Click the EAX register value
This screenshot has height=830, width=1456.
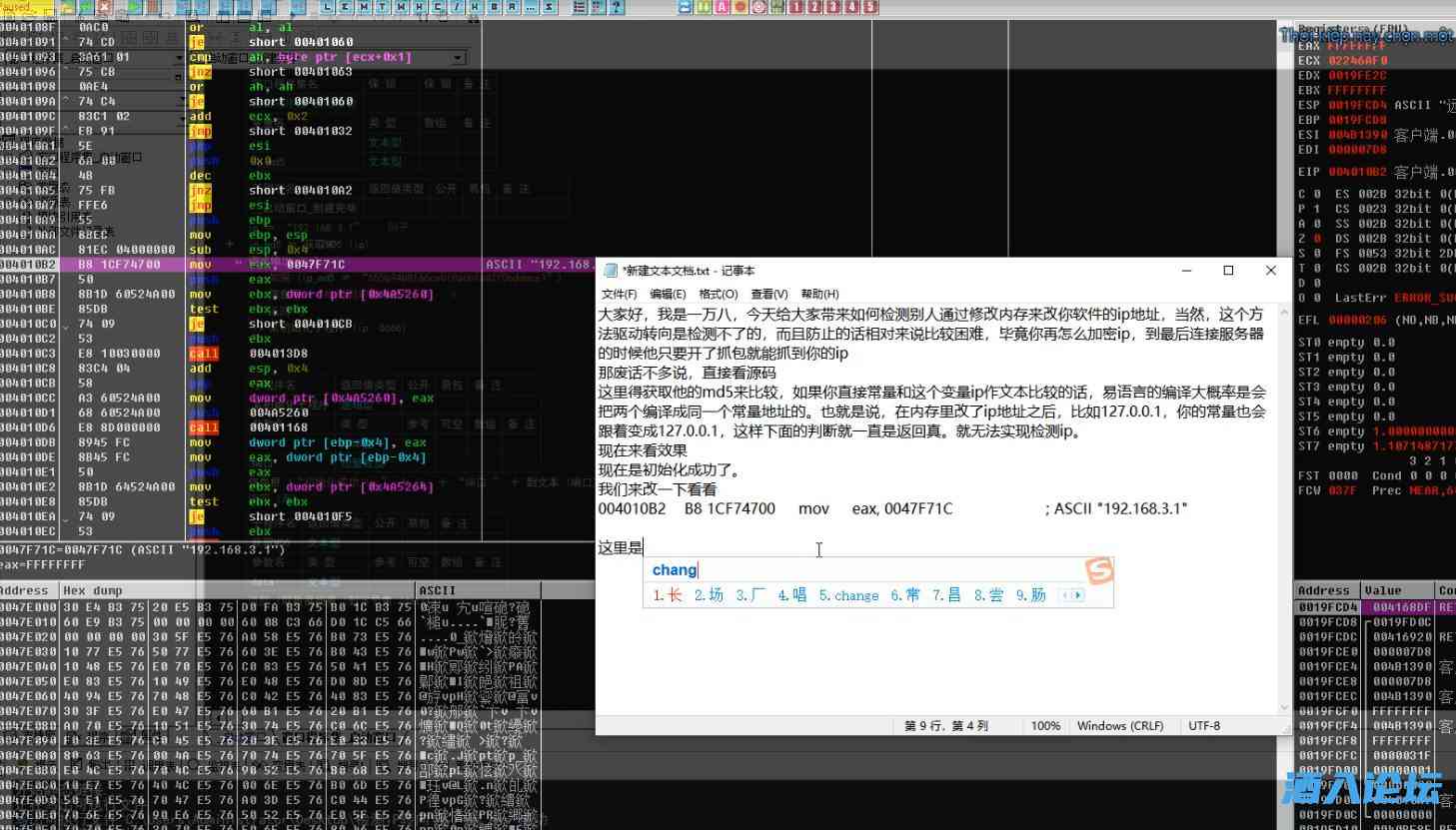(x=1356, y=46)
